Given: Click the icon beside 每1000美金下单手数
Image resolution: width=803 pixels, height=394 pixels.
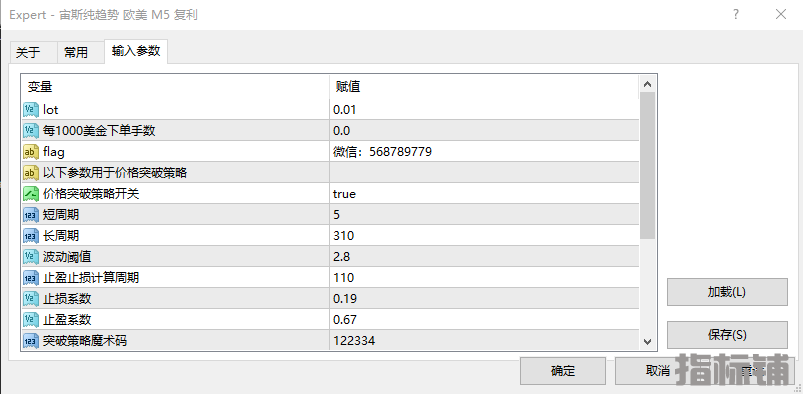Looking at the screenshot, I should tap(31, 131).
